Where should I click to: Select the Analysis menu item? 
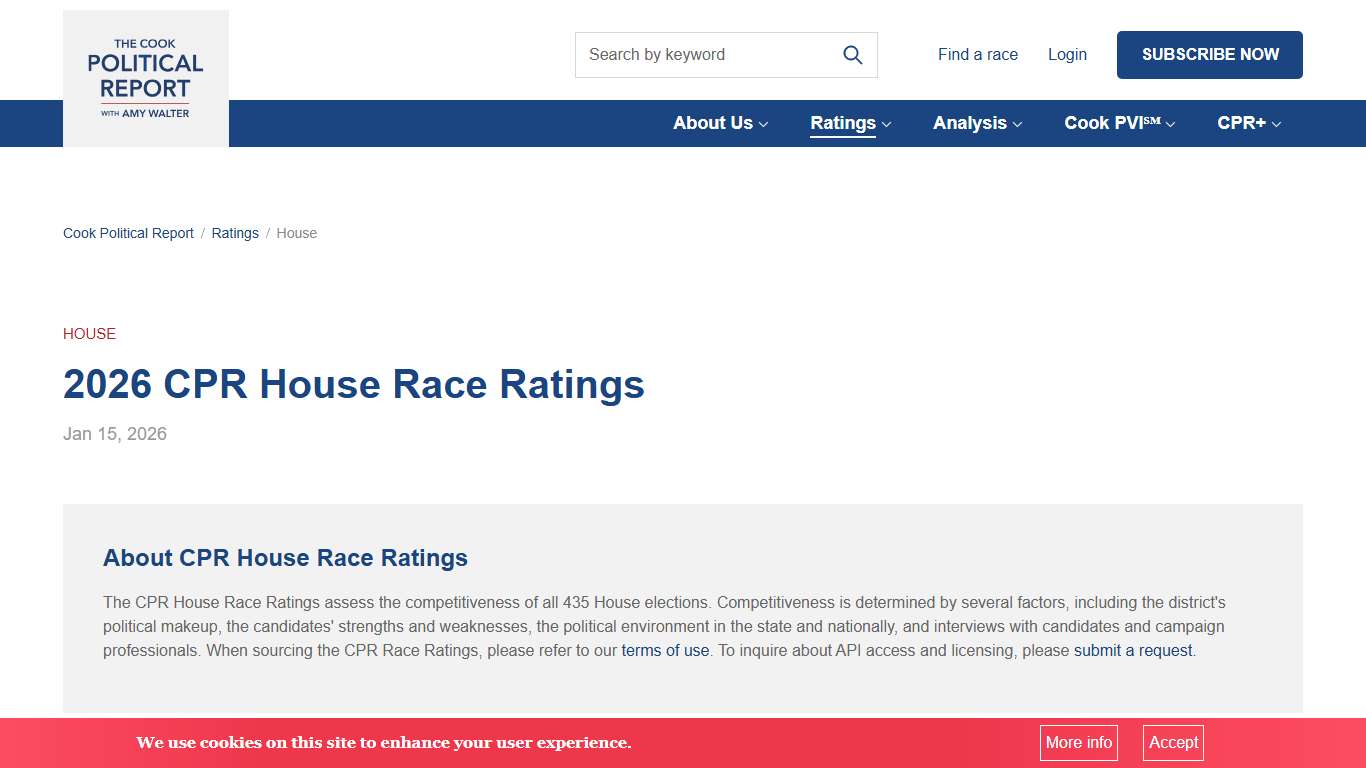970,123
